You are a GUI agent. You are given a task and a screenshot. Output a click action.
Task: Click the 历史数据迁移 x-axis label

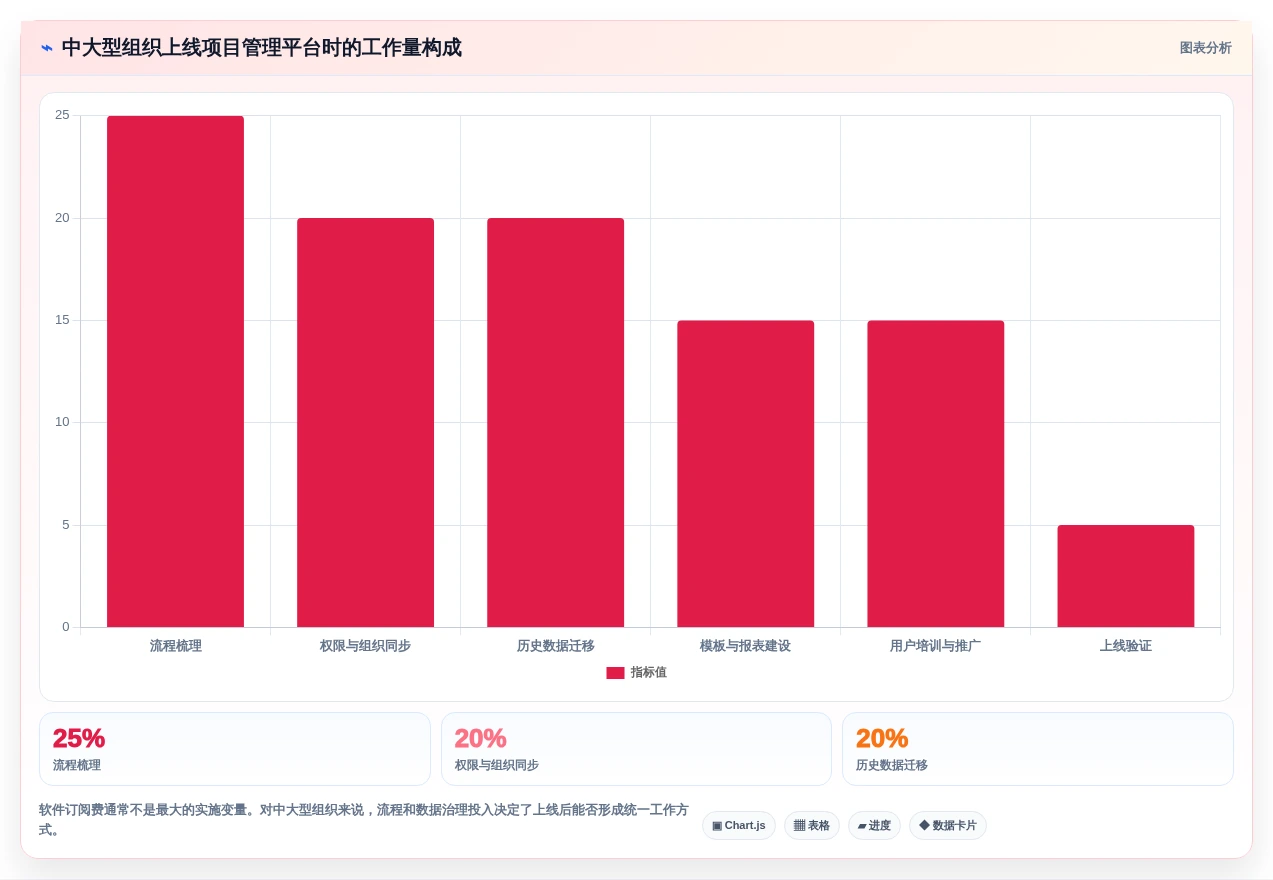(555, 646)
